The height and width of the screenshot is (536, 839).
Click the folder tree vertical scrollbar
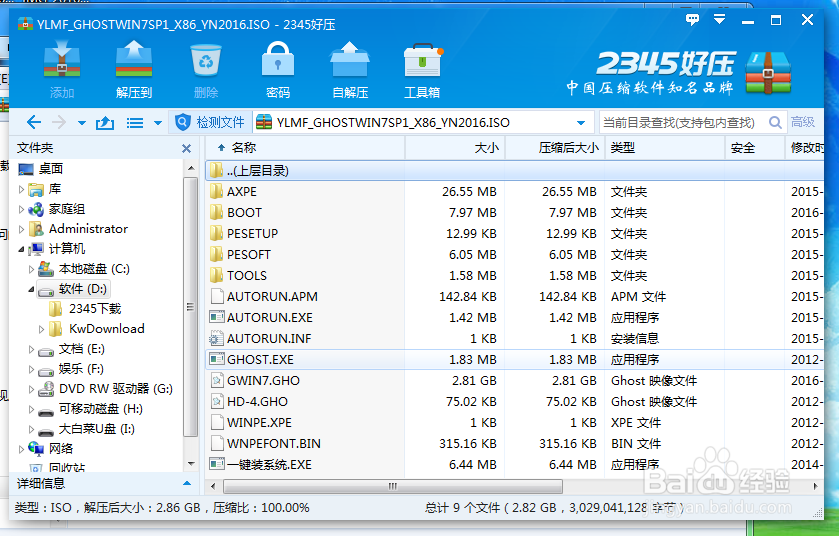point(191,307)
